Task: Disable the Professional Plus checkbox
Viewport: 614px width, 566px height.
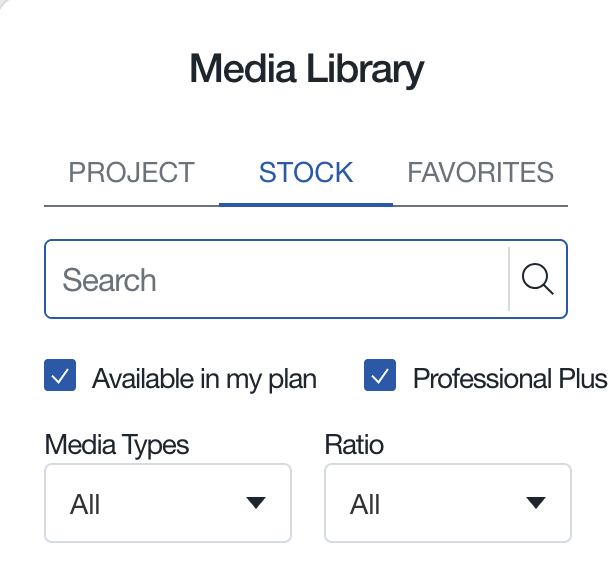Action: (380, 377)
